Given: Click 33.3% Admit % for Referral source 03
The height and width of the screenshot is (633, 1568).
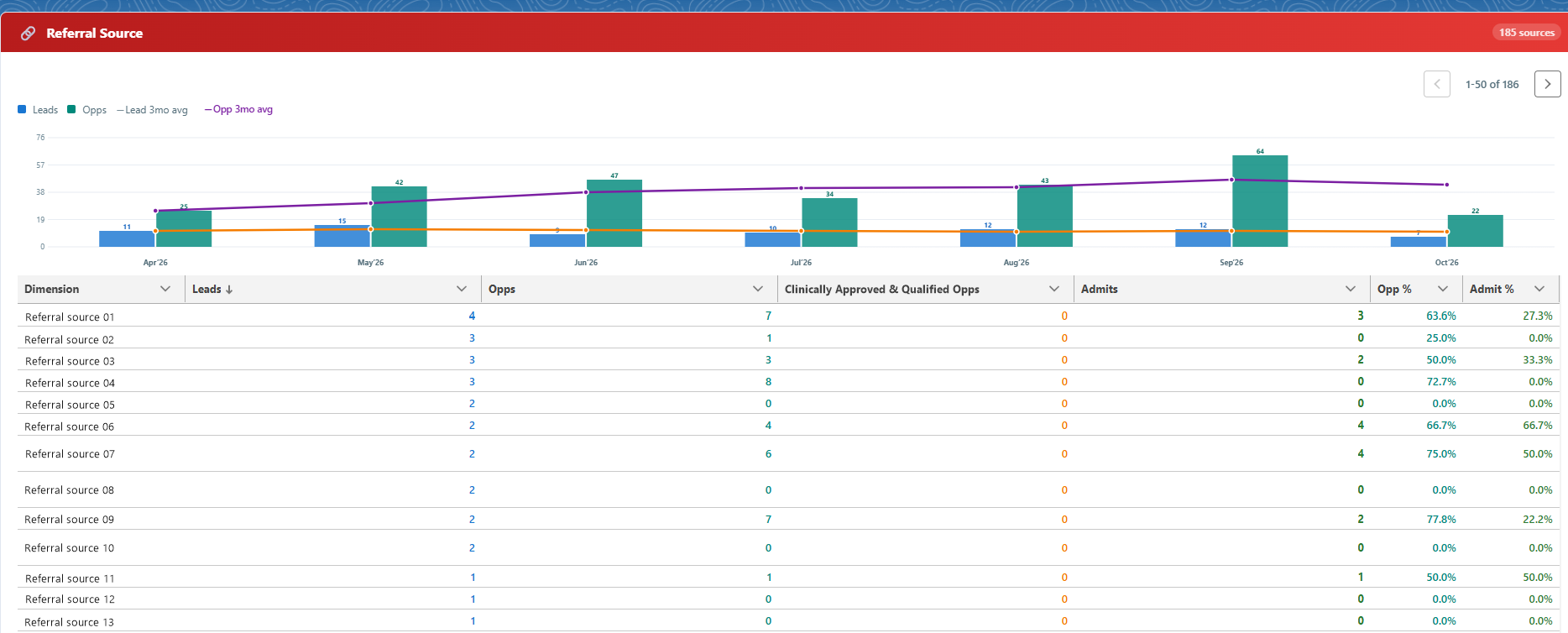Looking at the screenshot, I should pos(1538,359).
